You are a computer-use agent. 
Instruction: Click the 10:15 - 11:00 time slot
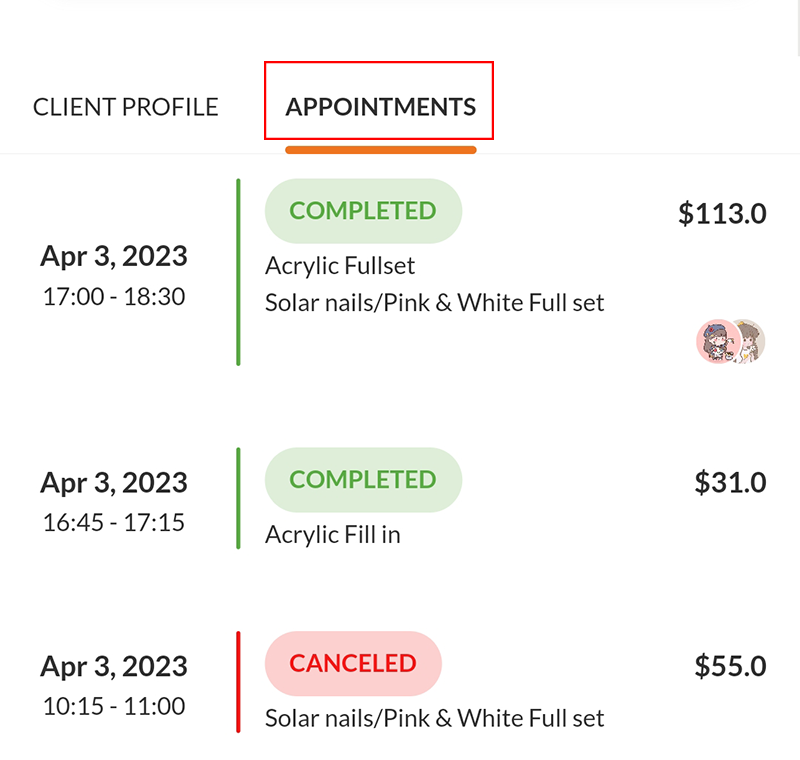113,705
